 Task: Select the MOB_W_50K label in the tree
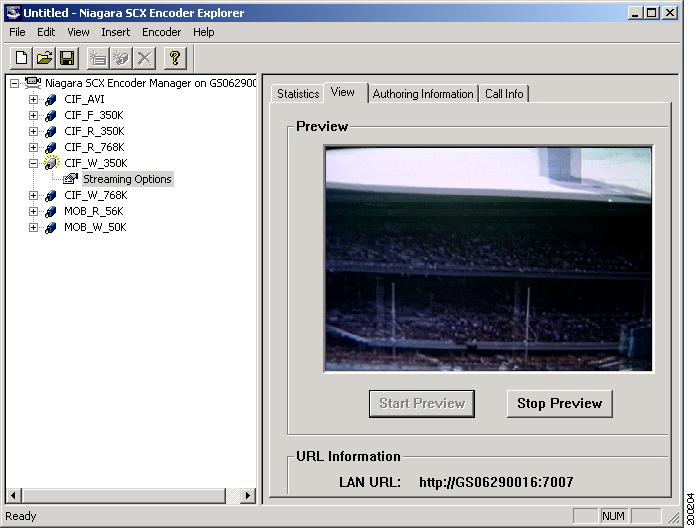[95, 227]
